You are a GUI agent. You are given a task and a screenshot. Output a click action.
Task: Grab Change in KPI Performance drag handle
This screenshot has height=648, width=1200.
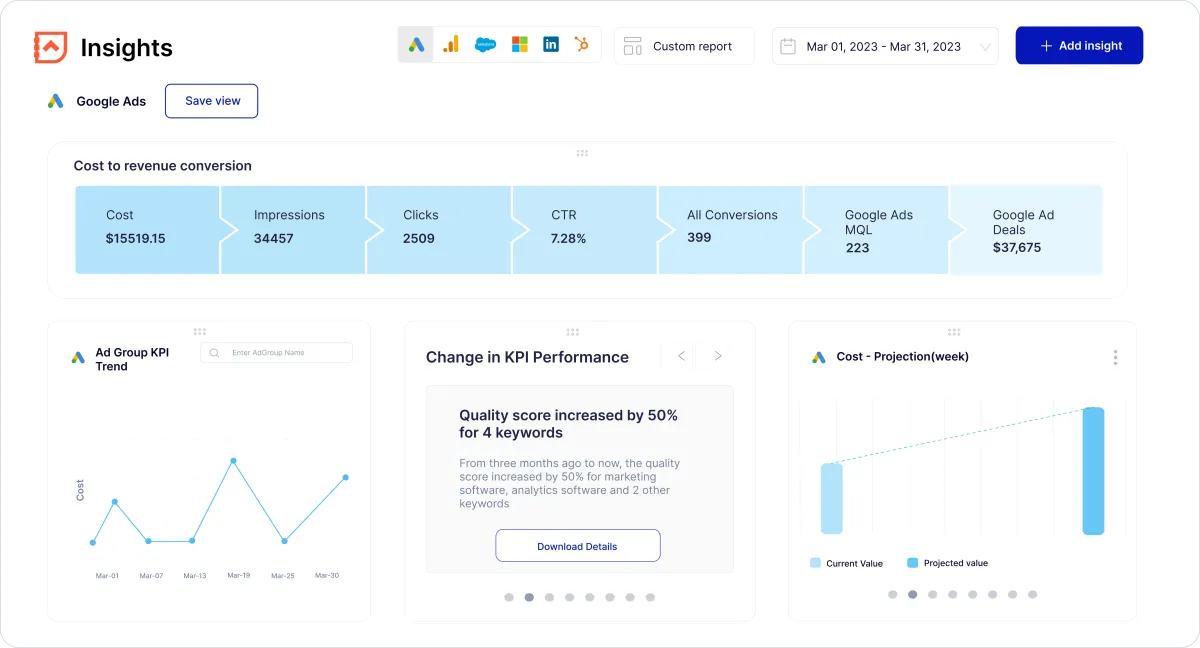point(573,332)
